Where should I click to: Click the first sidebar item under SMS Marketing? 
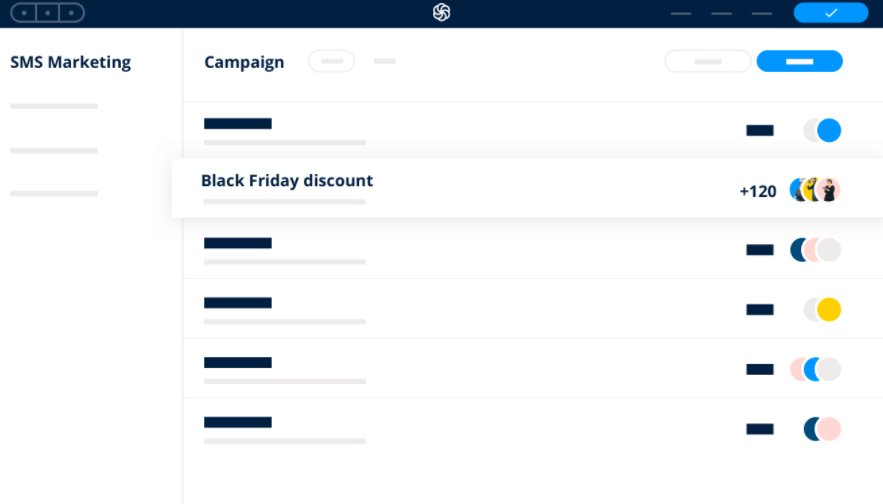click(x=54, y=106)
